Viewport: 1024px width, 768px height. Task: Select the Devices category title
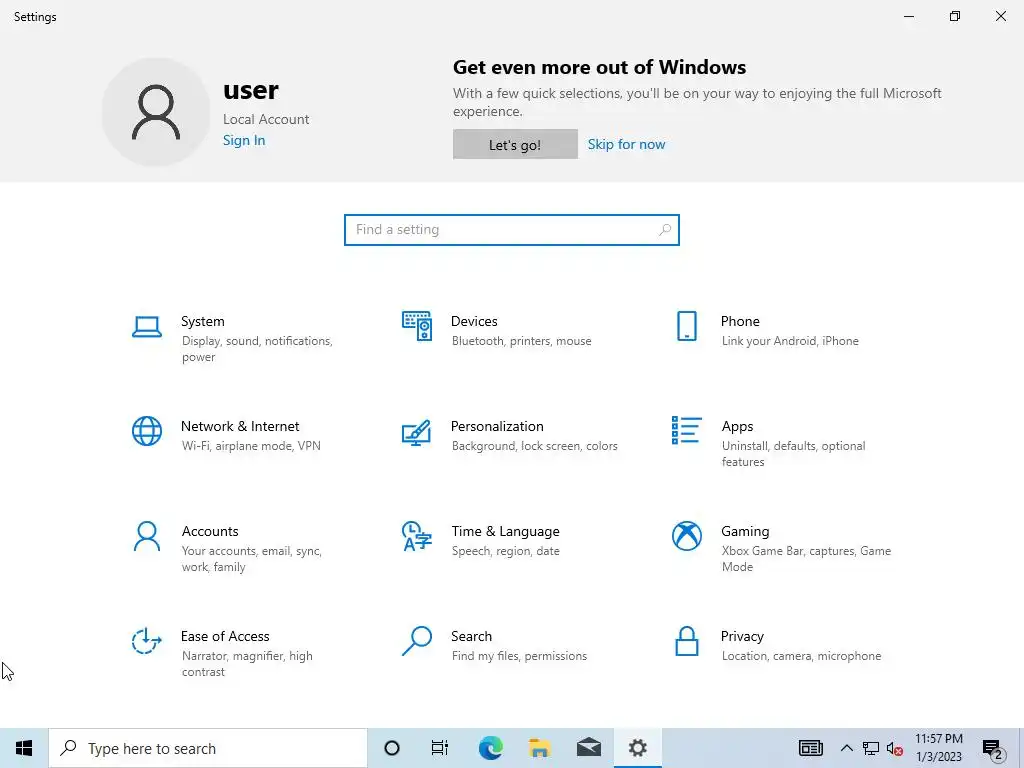pyautogui.click(x=473, y=321)
